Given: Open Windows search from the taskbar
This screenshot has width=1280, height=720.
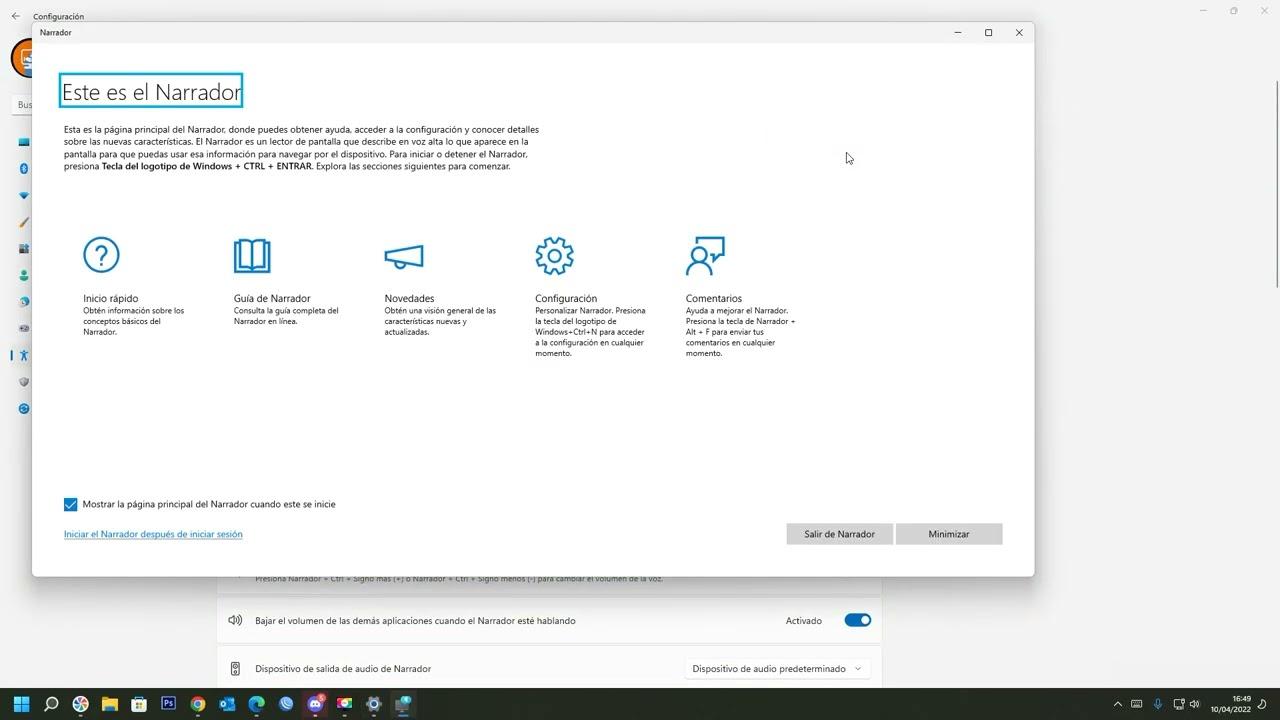Looking at the screenshot, I should (50, 705).
